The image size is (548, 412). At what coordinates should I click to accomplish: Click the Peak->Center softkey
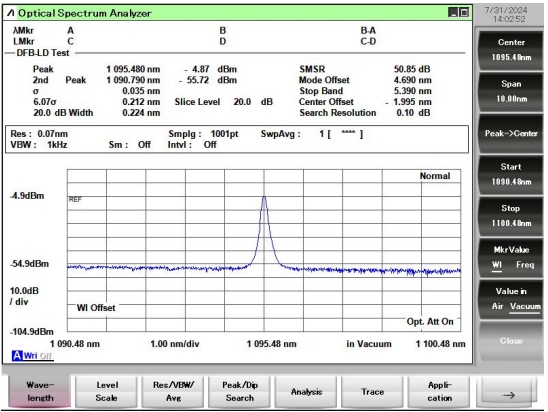(511, 133)
